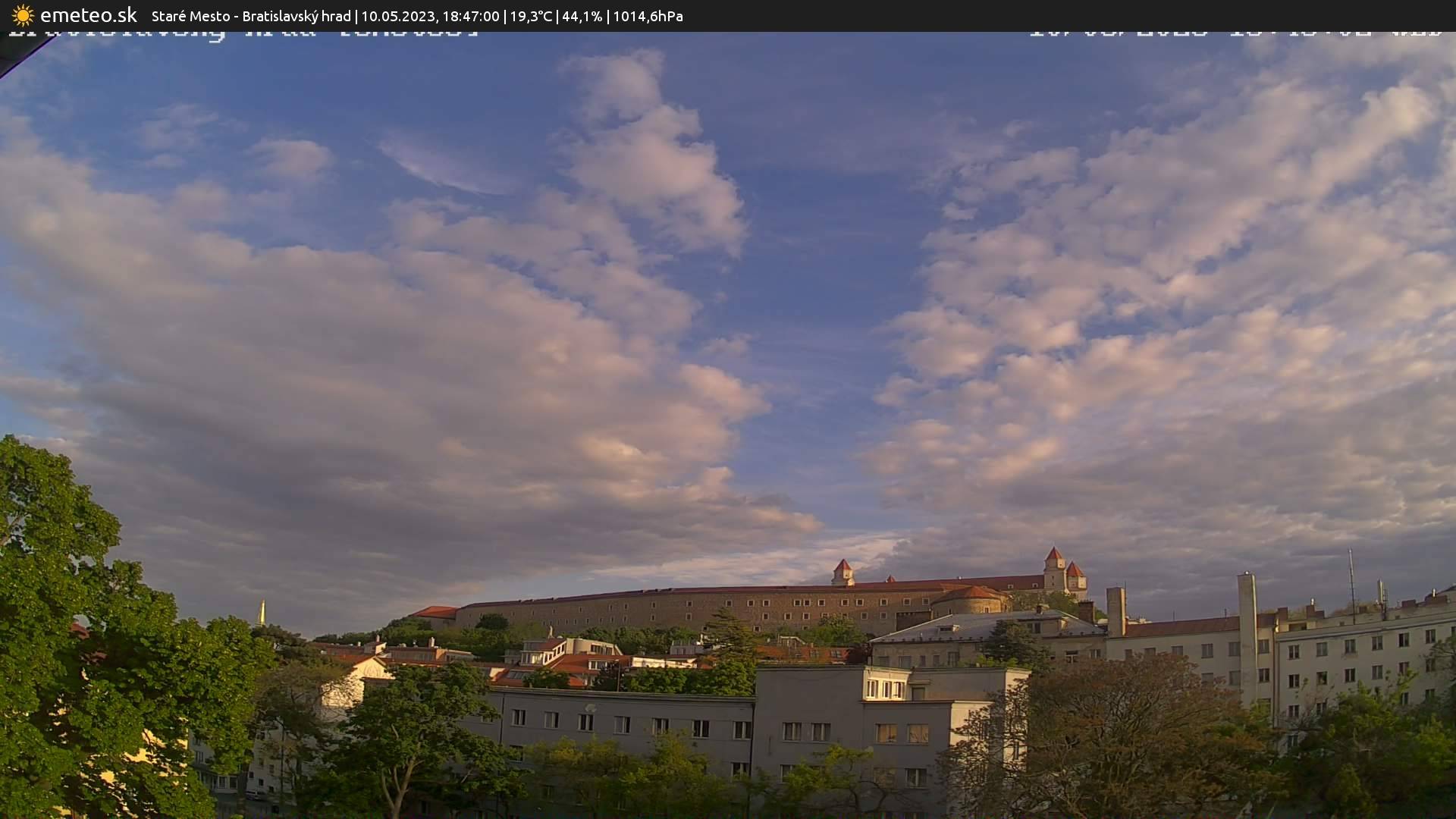Click the webcam image to enlarge it
Image resolution: width=1456 pixels, height=819 pixels.
[x=728, y=425]
